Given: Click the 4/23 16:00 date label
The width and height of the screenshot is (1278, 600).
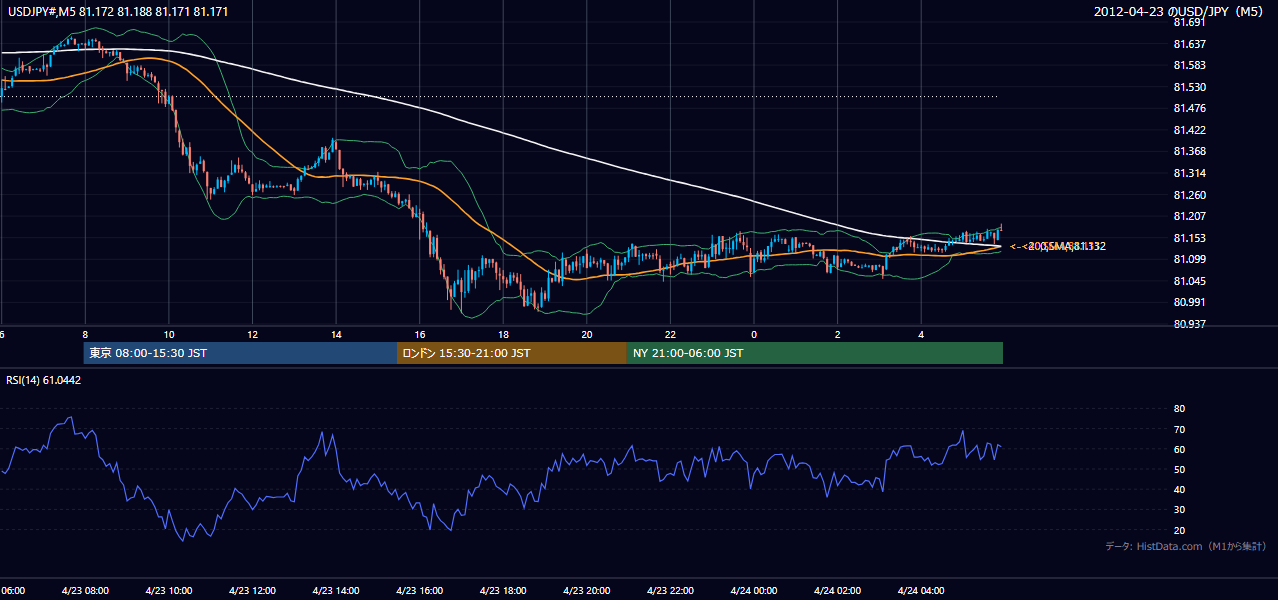Looking at the screenshot, I should pyautogui.click(x=420, y=590).
